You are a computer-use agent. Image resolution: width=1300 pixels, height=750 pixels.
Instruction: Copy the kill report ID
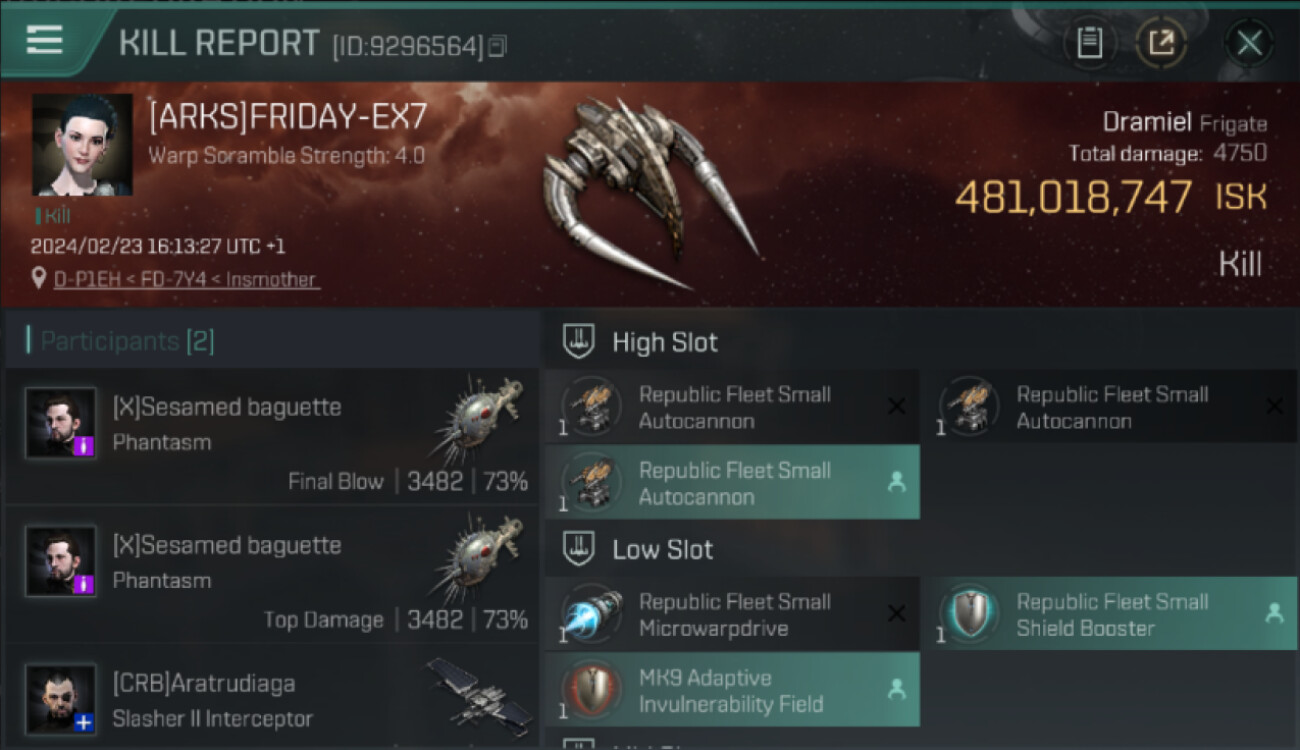497,46
